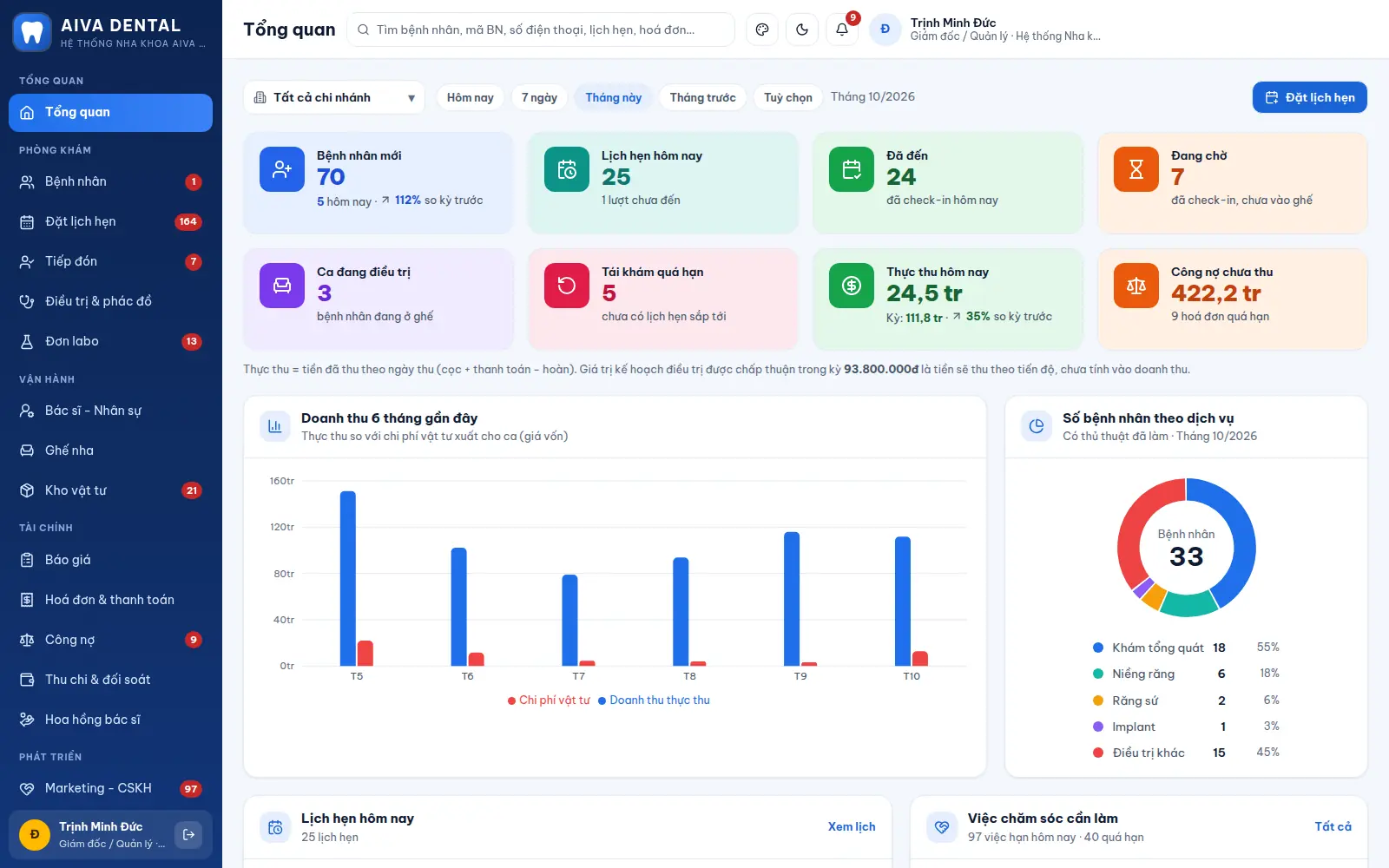Open the Bệnh nhân sidebar item
1389x868 pixels.
coord(110,181)
